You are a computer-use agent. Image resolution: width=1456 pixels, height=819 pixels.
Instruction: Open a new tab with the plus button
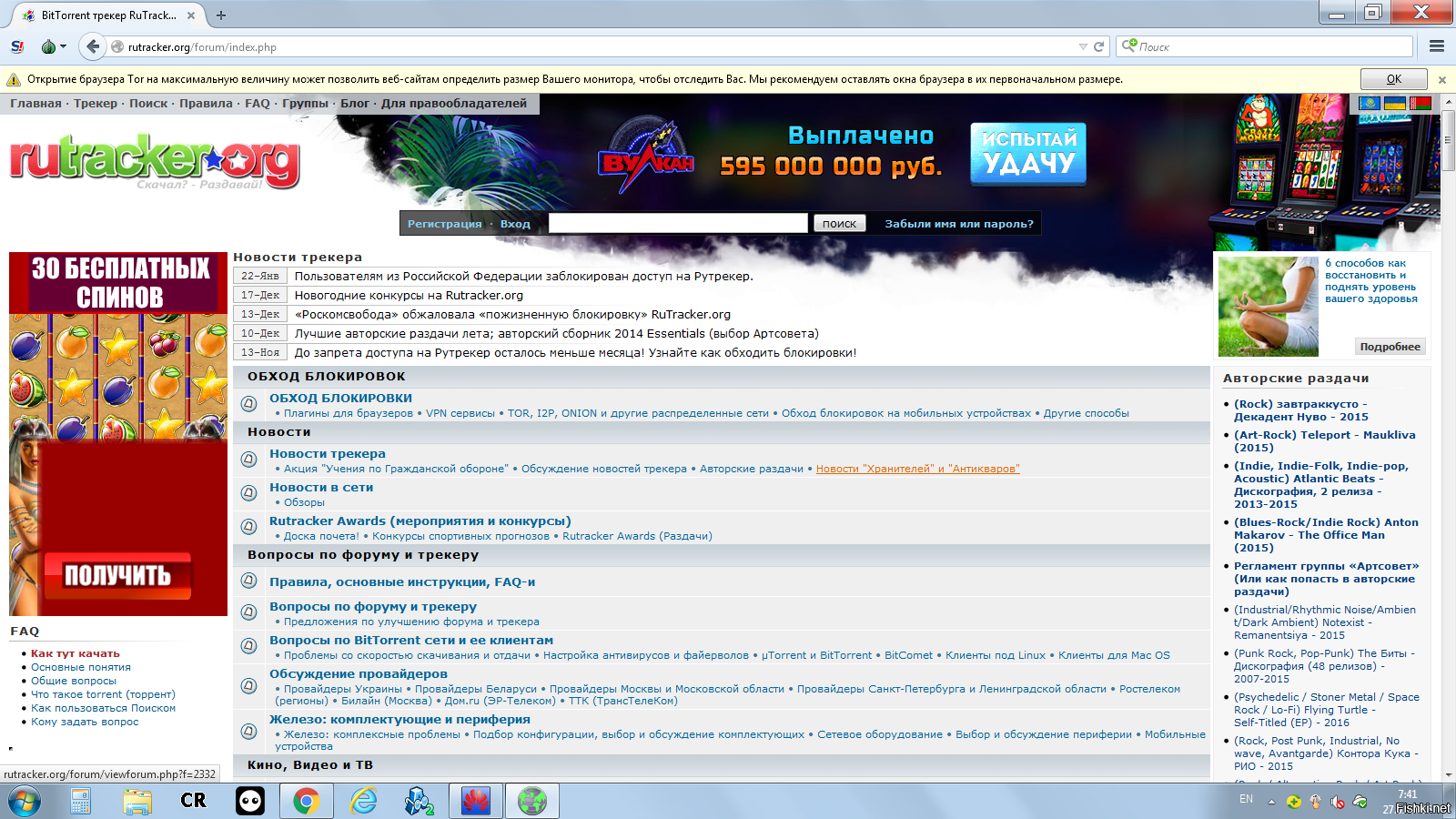click(x=221, y=15)
